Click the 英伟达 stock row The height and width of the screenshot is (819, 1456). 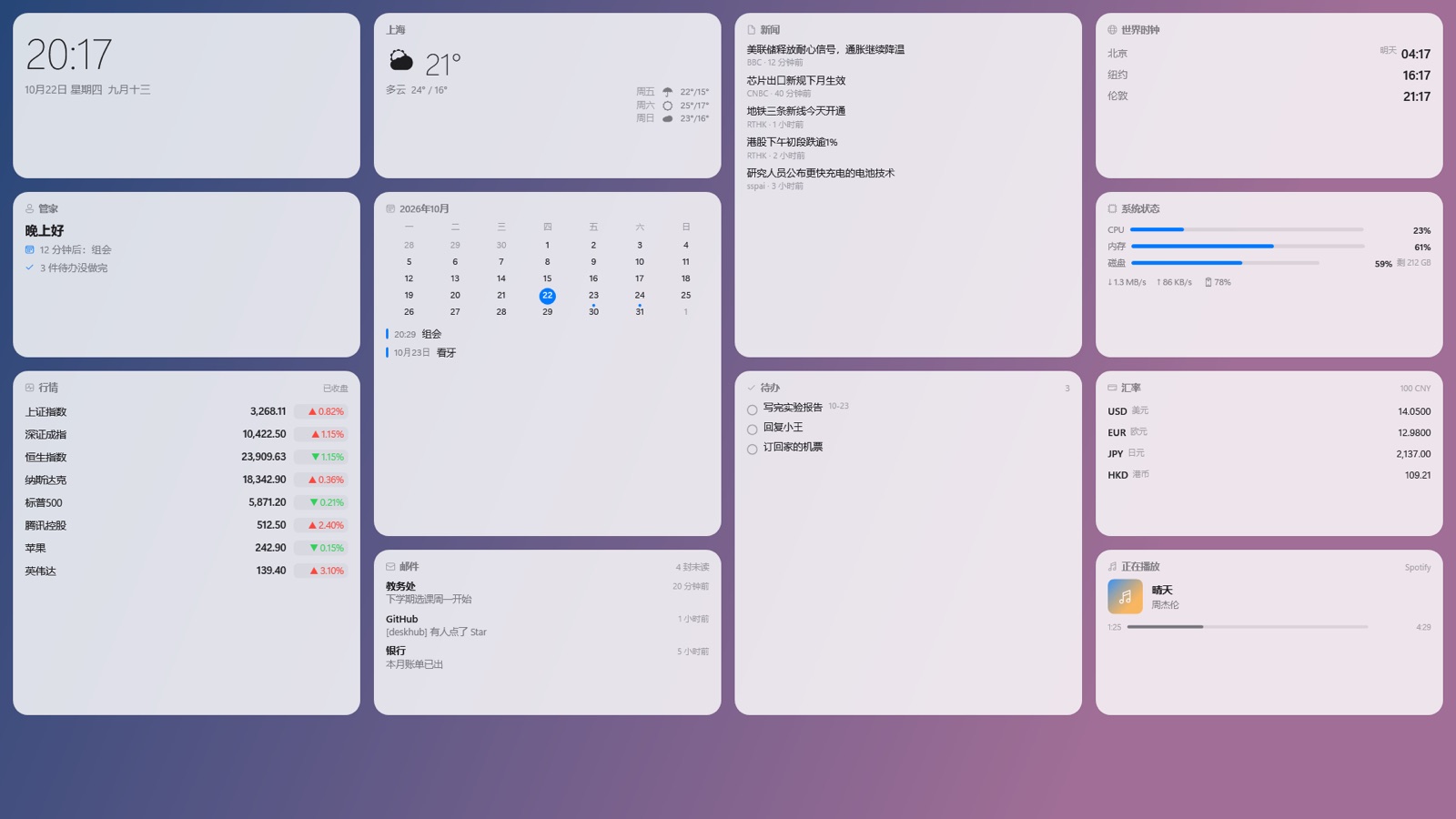pyautogui.click(x=187, y=571)
